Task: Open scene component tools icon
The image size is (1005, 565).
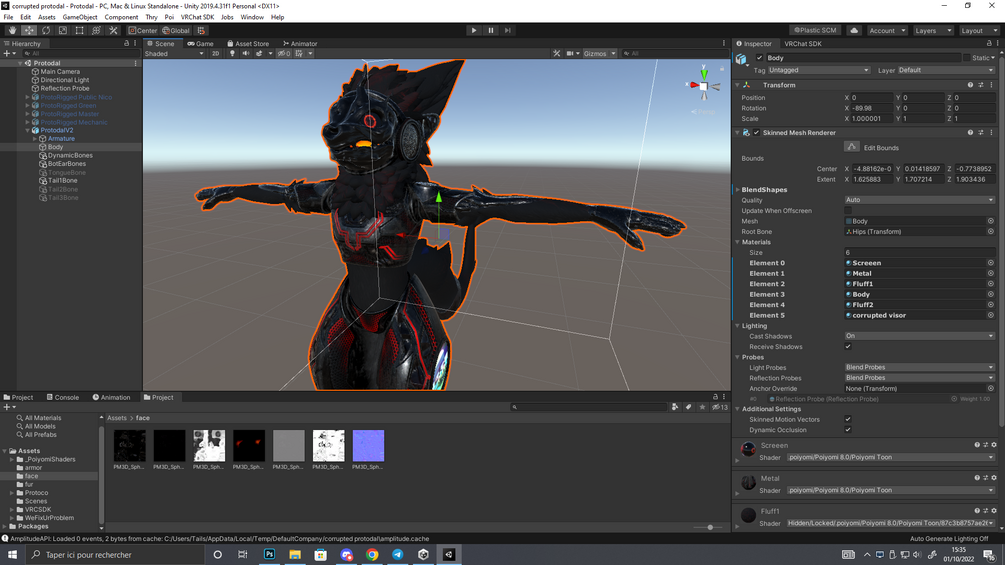Action: [x=556, y=53]
